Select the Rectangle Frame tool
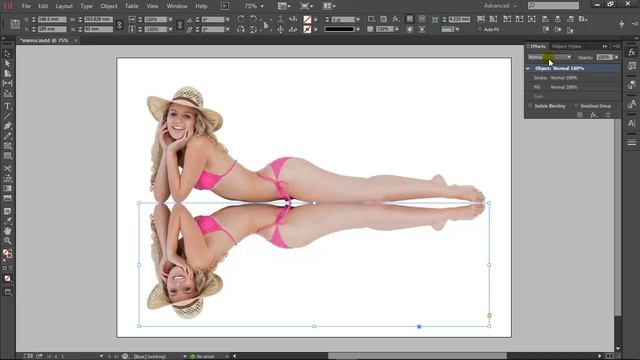Image resolution: width=640 pixels, height=360 pixels. 7,146
